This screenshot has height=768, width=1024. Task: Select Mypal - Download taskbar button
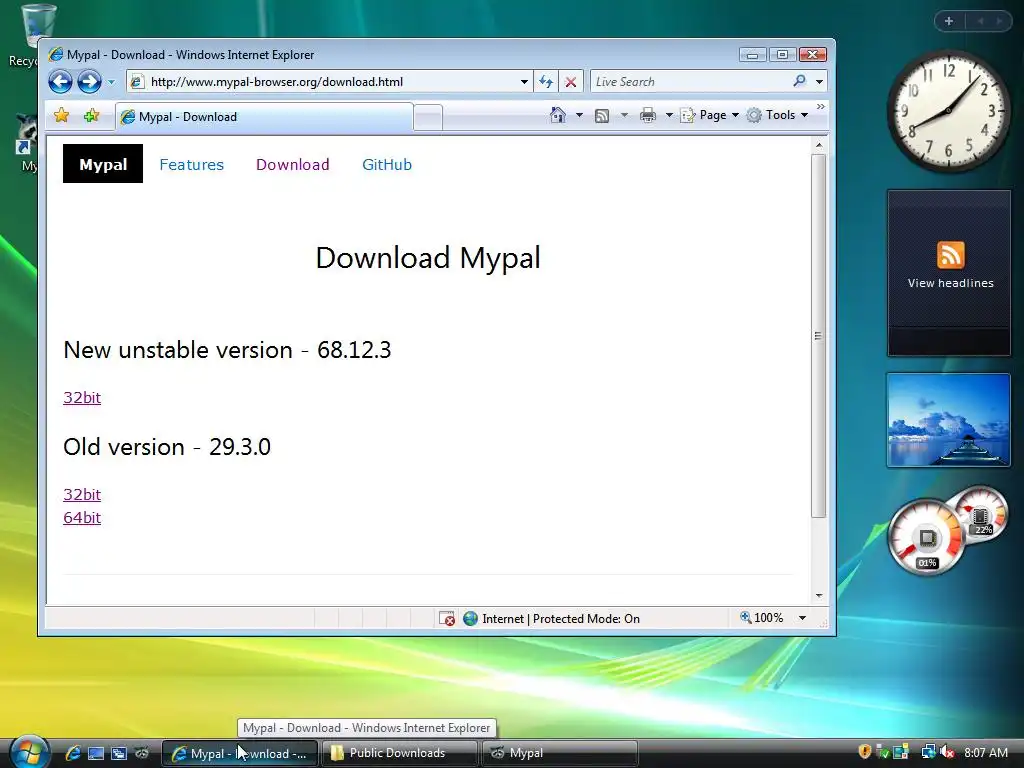tap(240, 753)
